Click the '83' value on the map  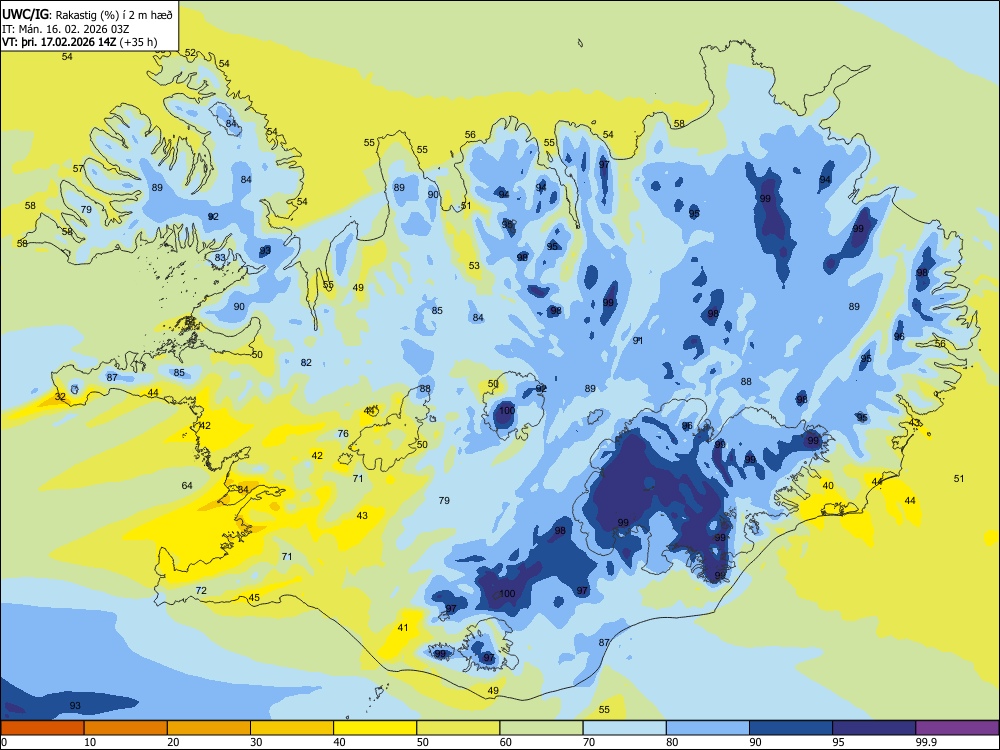click(220, 258)
